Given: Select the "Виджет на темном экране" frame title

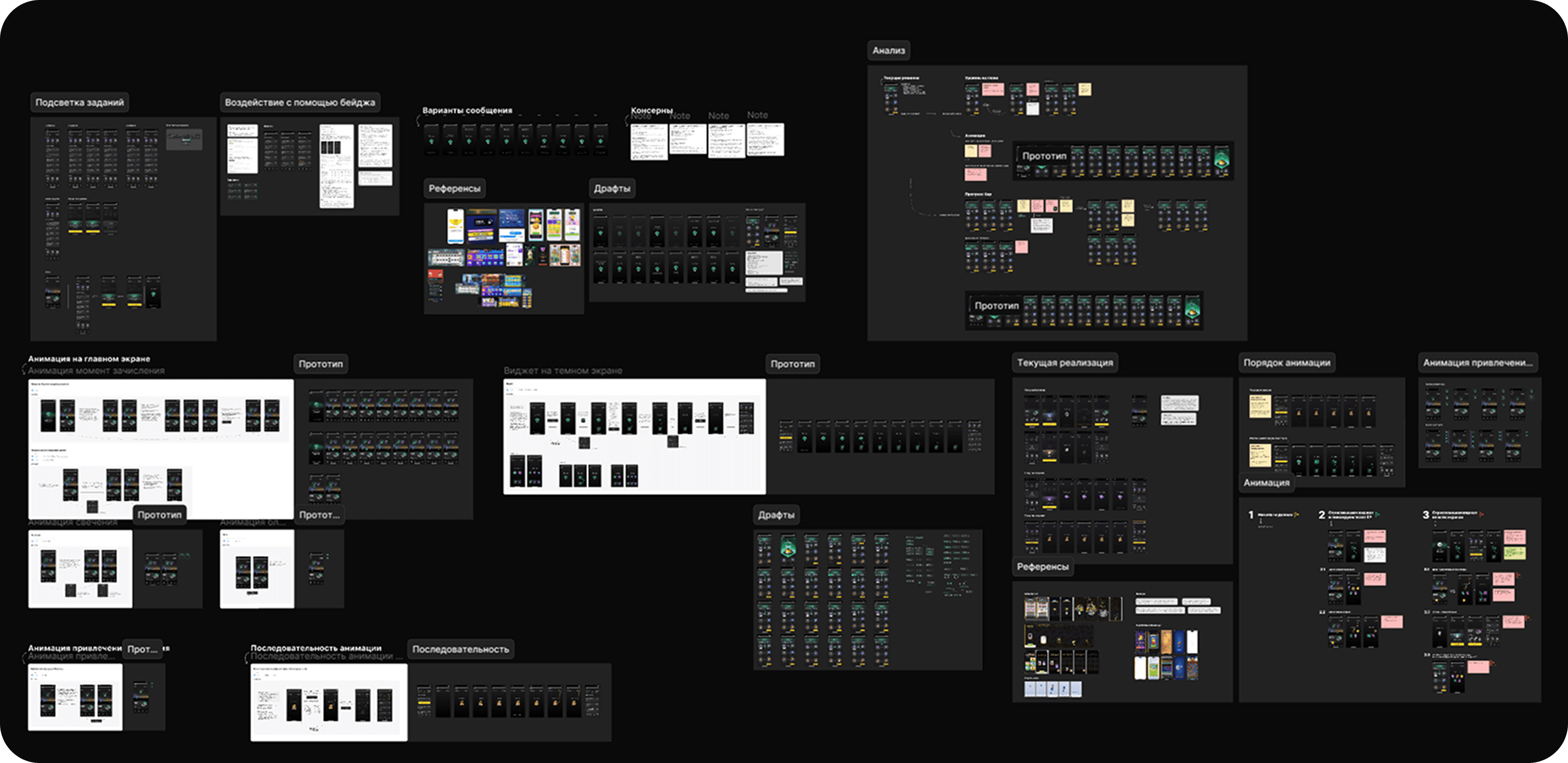Looking at the screenshot, I should 562,370.
